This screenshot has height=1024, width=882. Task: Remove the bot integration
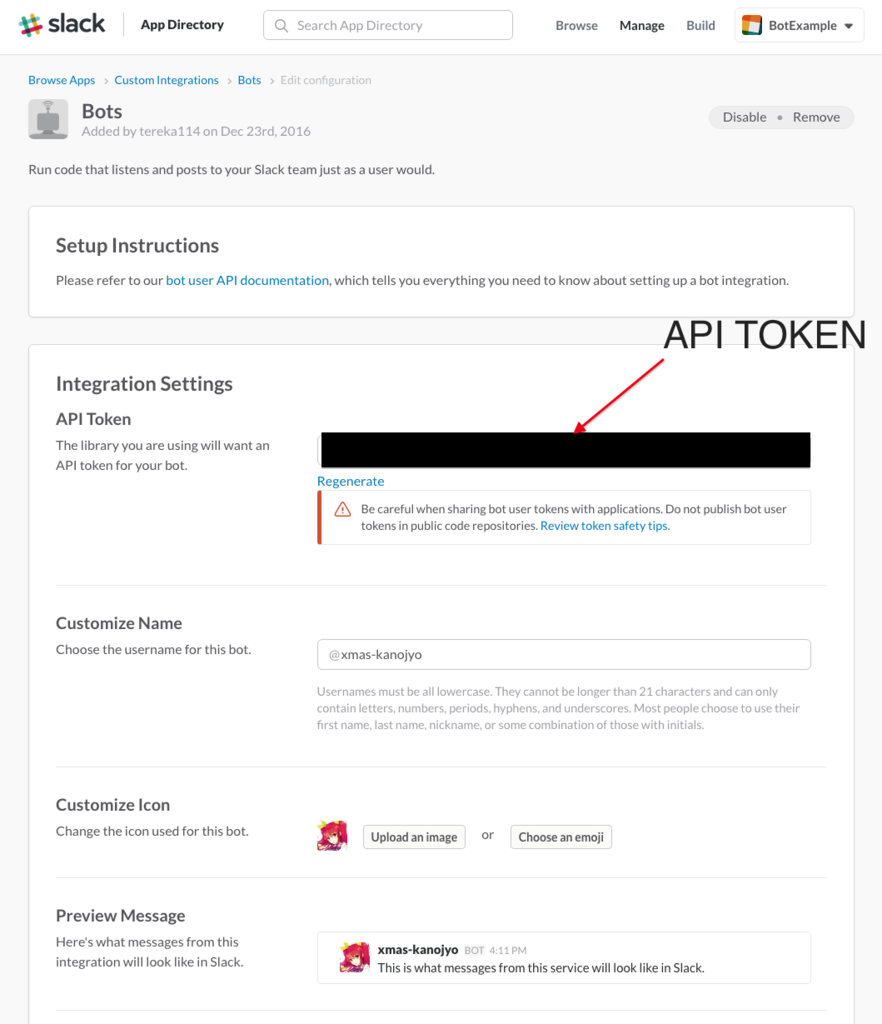816,118
